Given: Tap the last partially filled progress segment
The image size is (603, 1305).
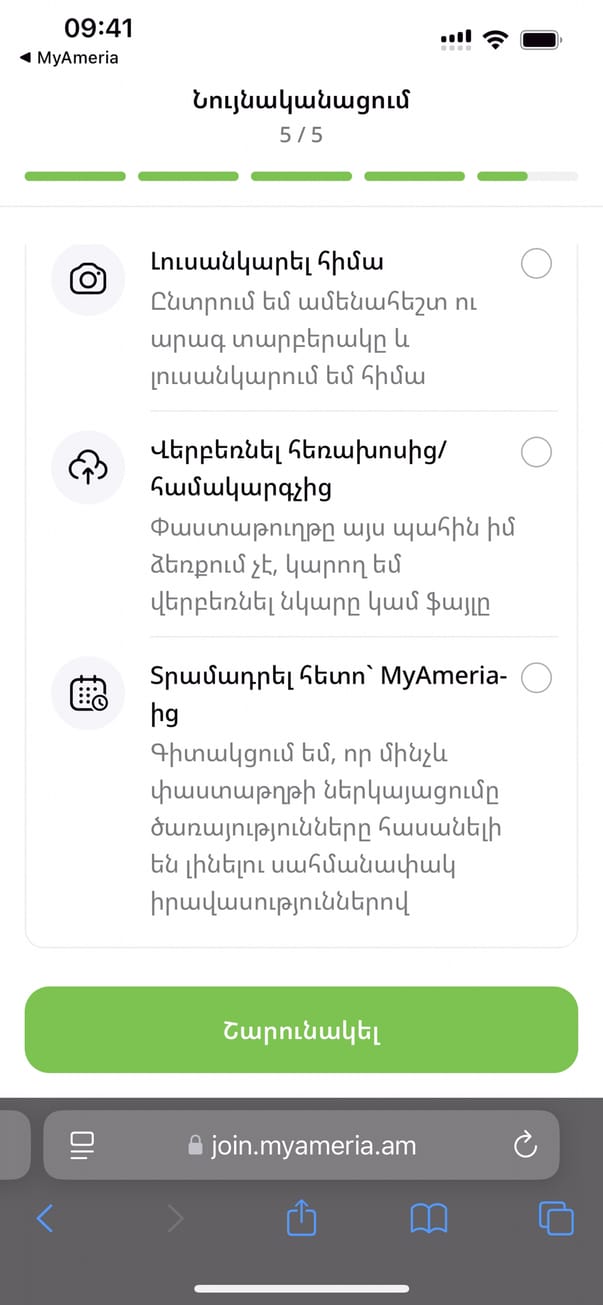Looking at the screenshot, I should coord(527,176).
